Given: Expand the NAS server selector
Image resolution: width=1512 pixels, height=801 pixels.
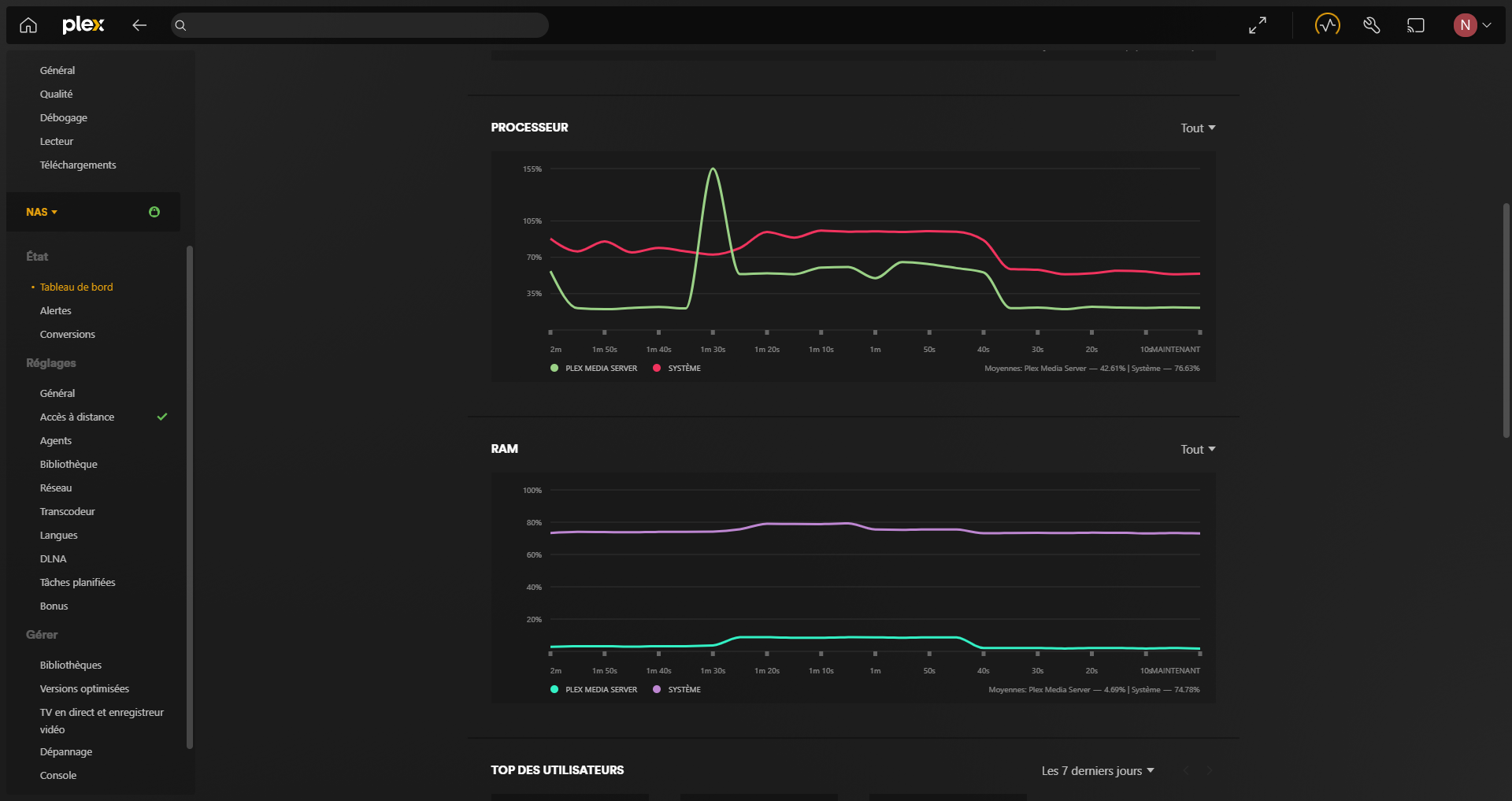Looking at the screenshot, I should pos(42,212).
